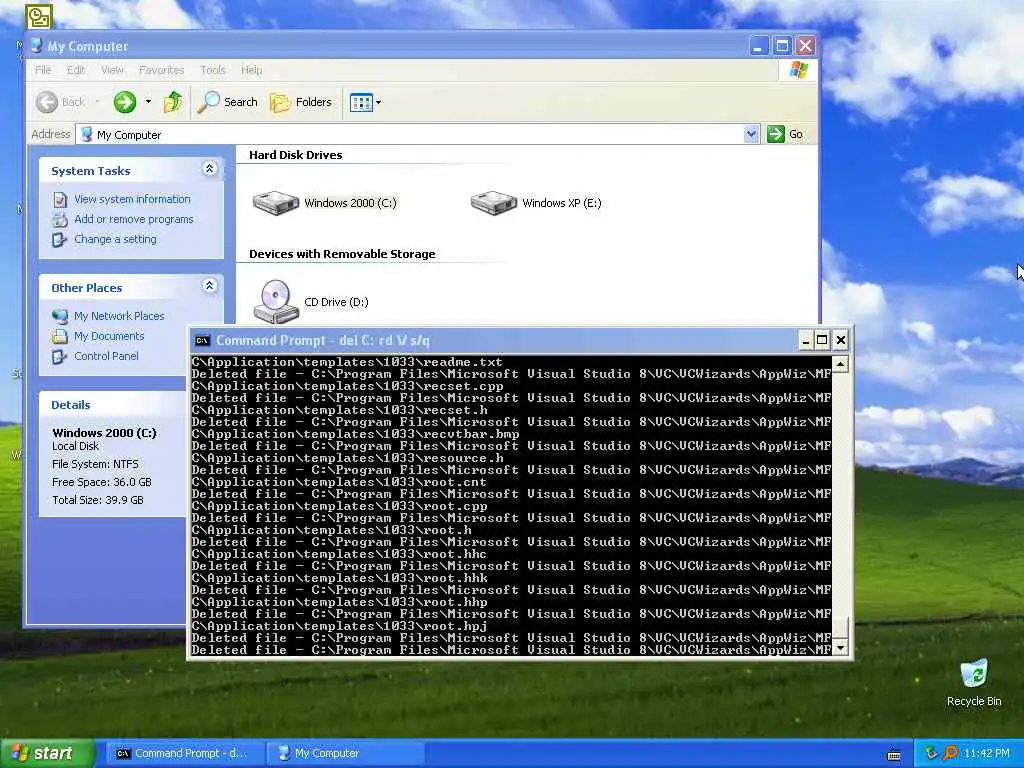Select the Windows 2000 (C:) drive icon

click(276, 202)
